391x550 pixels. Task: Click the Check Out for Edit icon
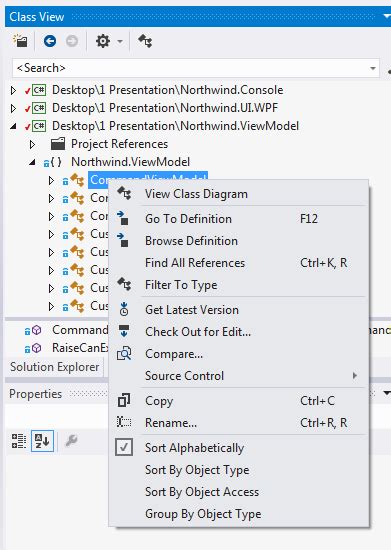tap(124, 331)
